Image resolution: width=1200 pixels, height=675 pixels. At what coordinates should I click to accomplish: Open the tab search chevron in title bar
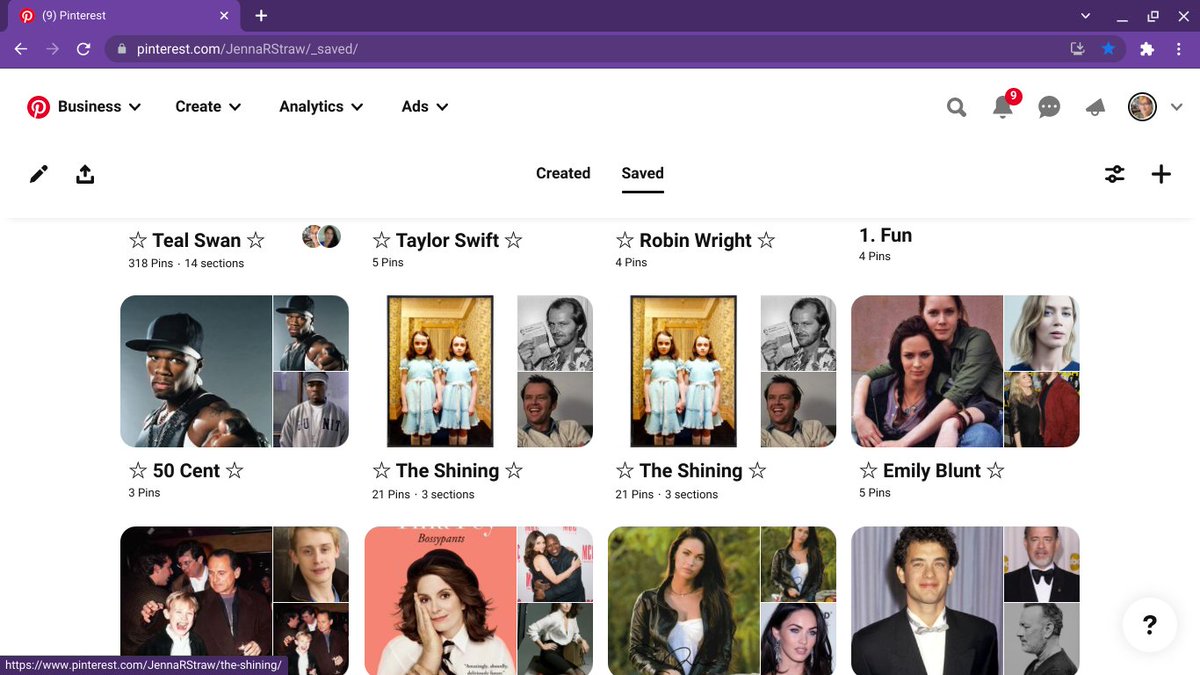[1086, 16]
